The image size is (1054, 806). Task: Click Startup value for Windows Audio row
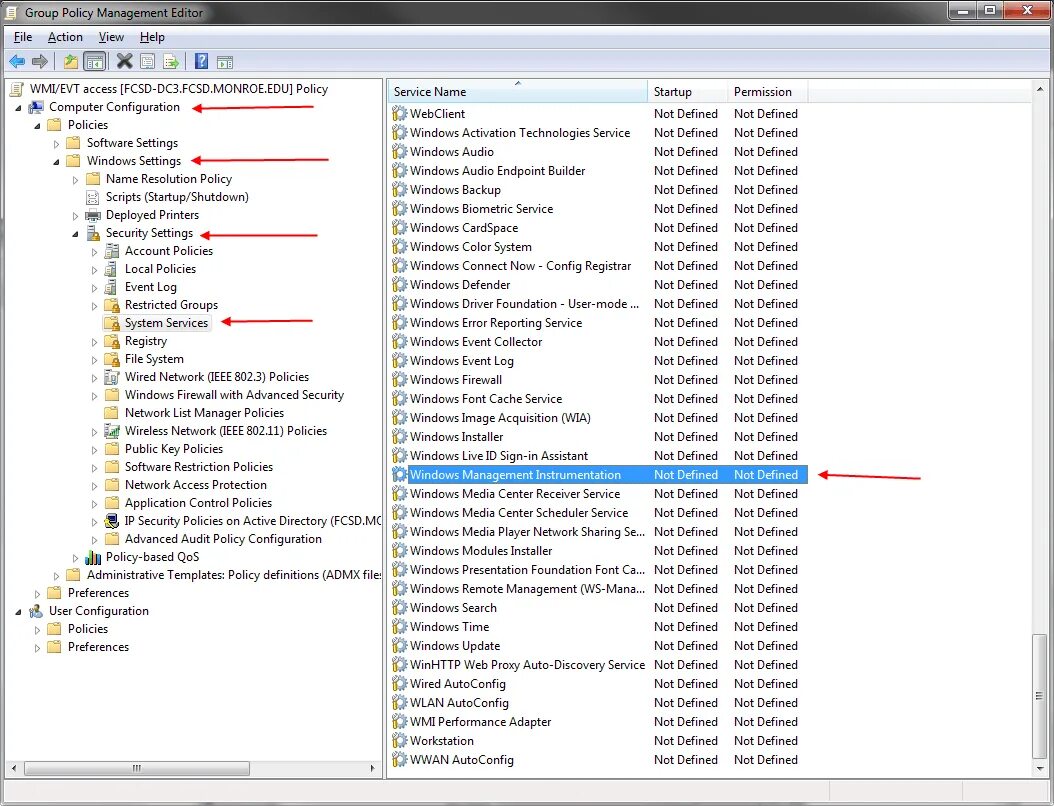point(686,152)
